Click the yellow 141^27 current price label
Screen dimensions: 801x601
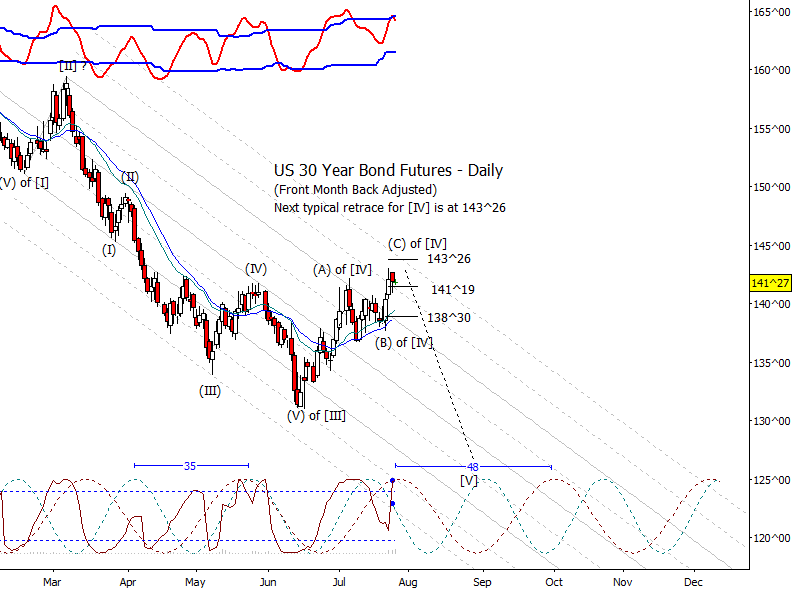pyautogui.click(x=770, y=283)
